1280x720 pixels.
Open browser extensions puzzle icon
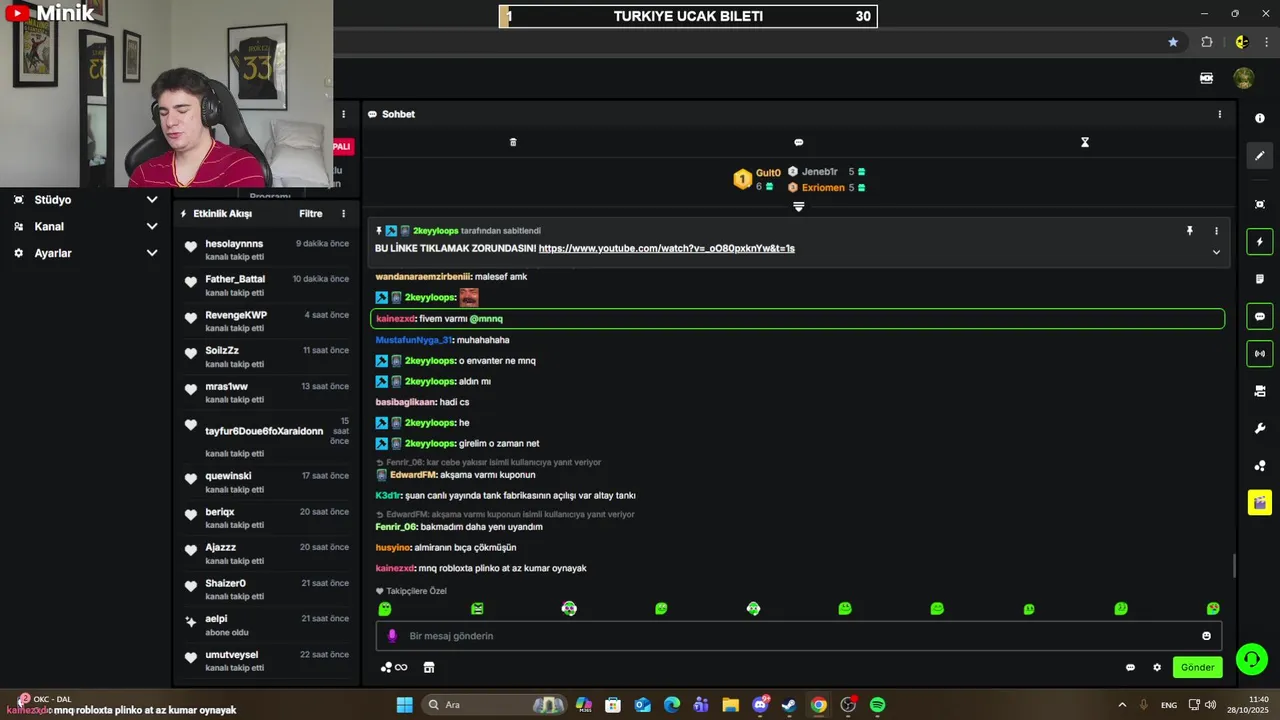click(x=1206, y=42)
